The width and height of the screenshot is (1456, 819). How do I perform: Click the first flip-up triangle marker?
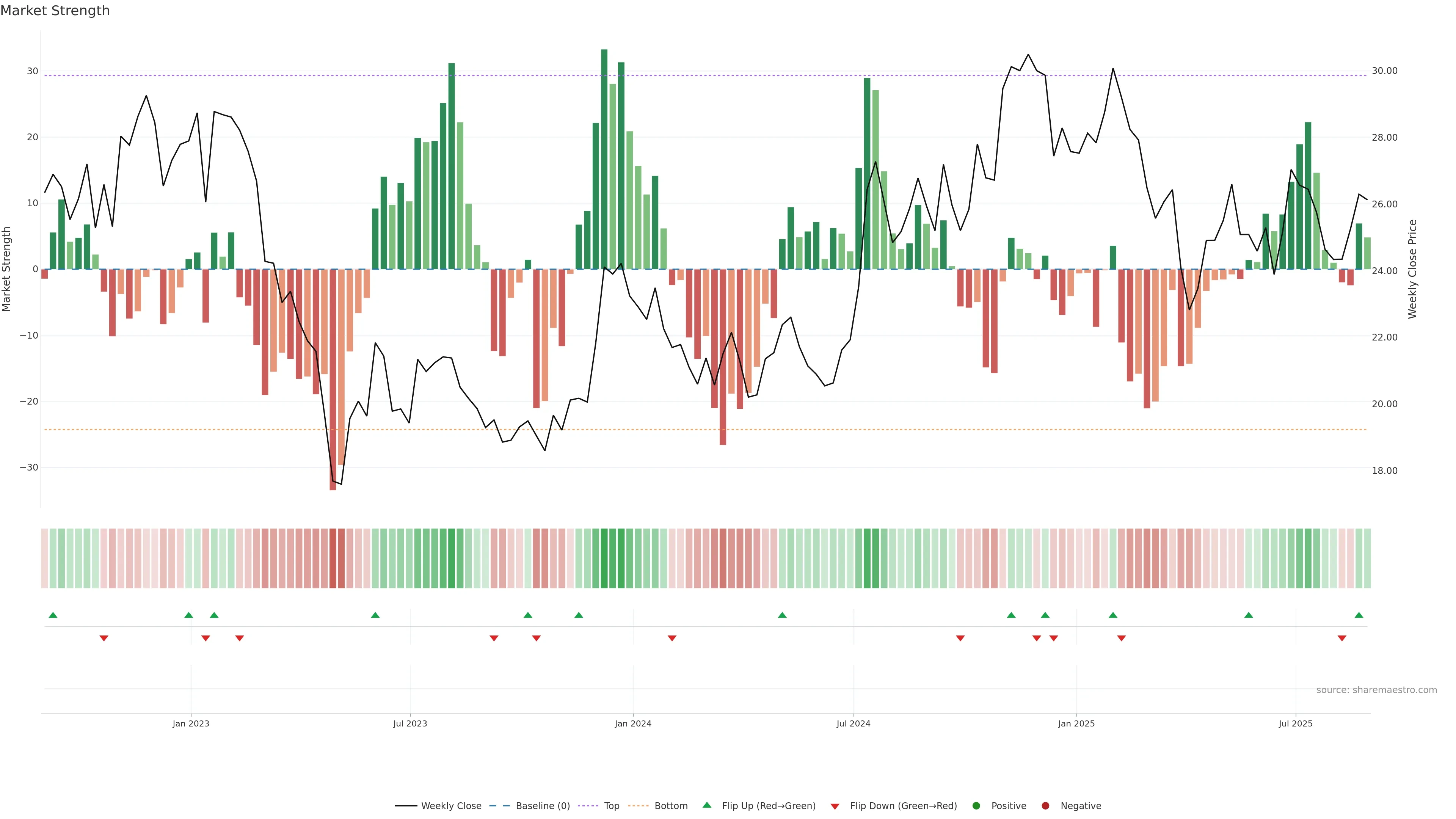click(x=53, y=615)
